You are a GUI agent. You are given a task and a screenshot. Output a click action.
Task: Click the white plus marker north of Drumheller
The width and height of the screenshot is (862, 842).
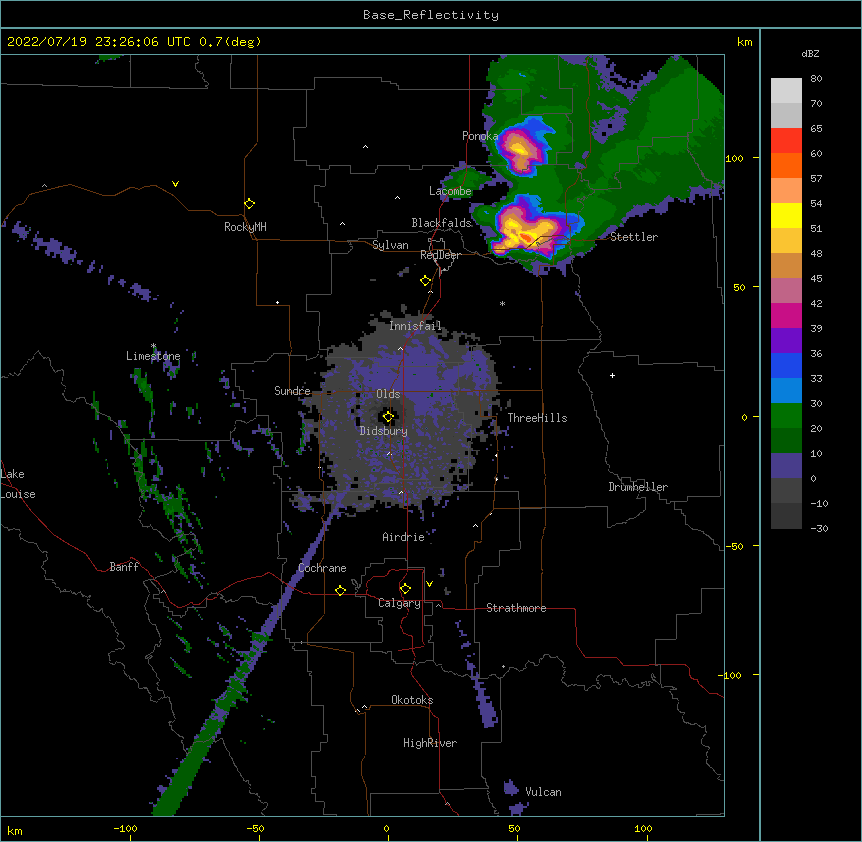612,375
